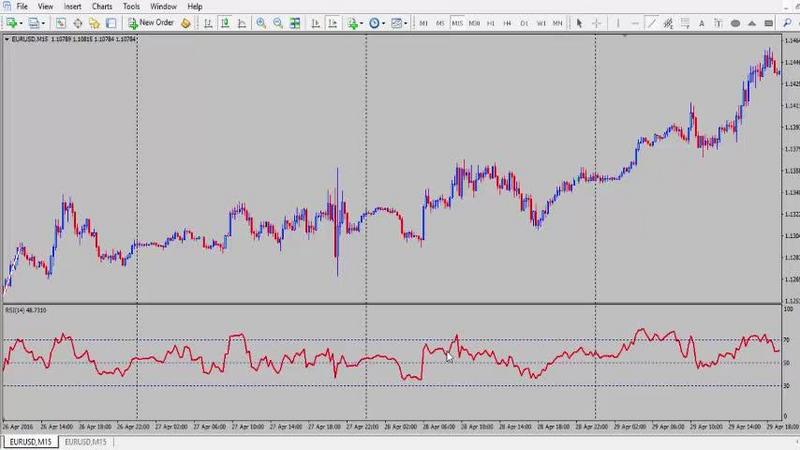Open the Periods clock icon
Image resolution: width=800 pixels, height=450 pixels.
374,23
